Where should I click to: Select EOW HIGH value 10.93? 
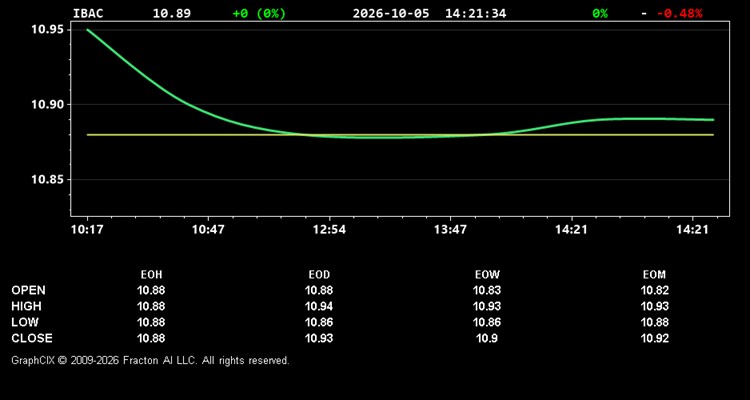(x=487, y=306)
